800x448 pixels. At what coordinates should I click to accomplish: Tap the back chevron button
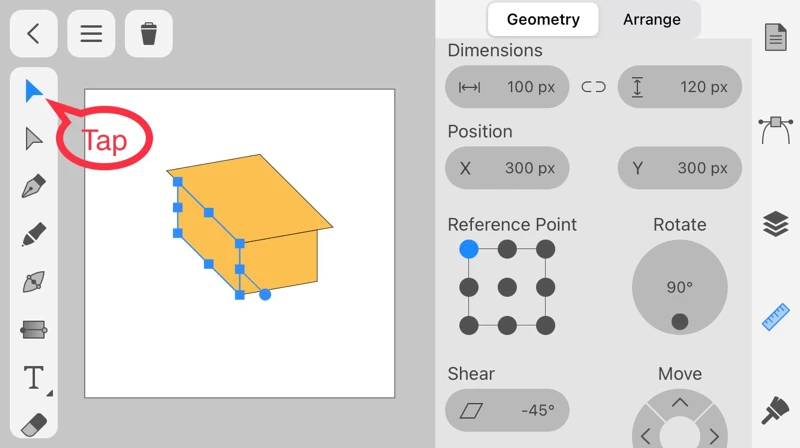tap(34, 34)
